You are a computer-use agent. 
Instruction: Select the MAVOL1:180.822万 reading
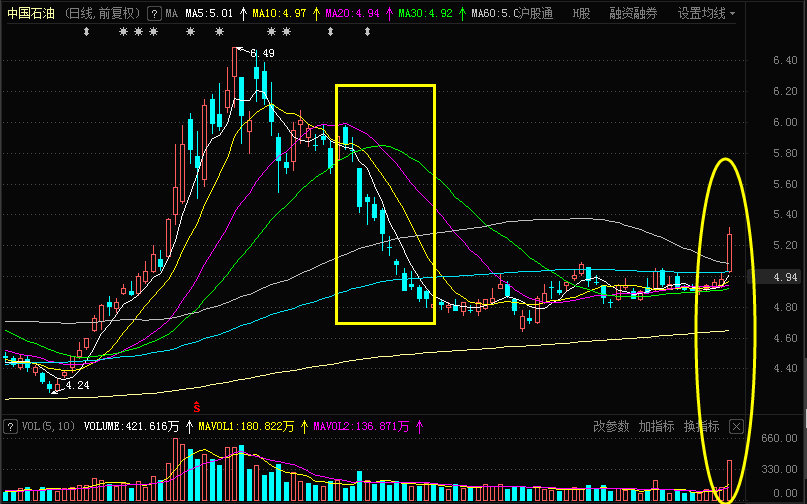tap(246, 427)
